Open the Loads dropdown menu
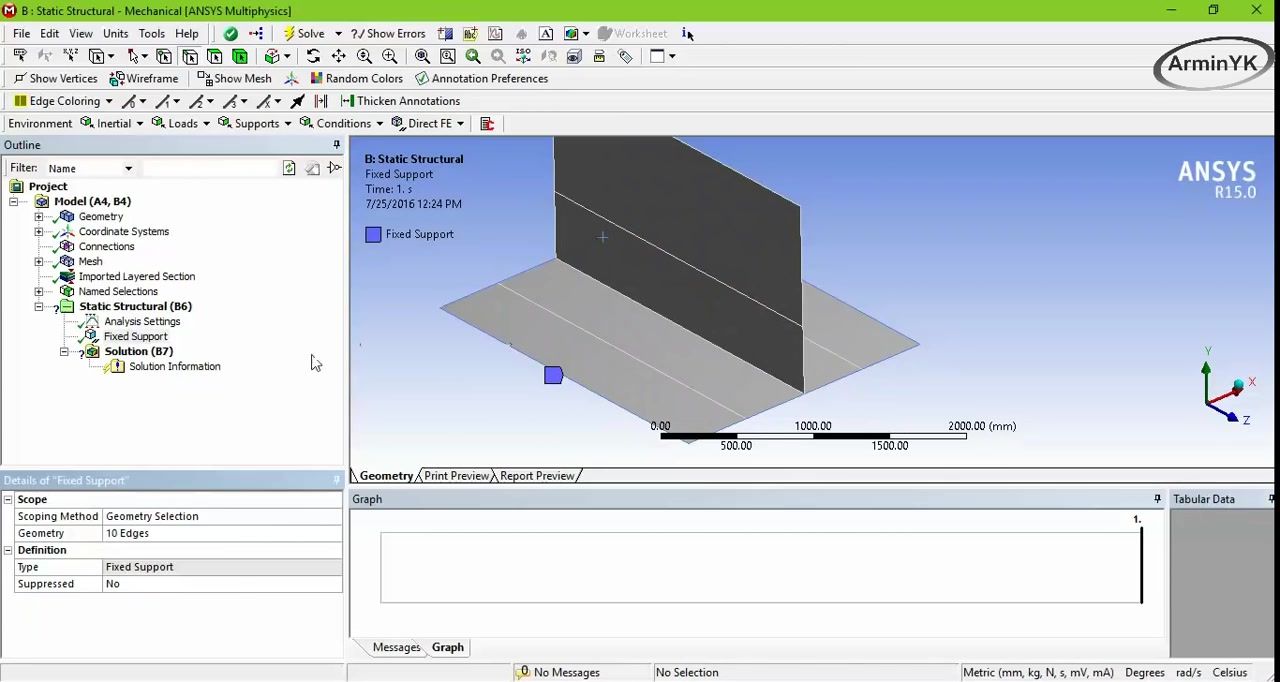1280x682 pixels. (206, 123)
